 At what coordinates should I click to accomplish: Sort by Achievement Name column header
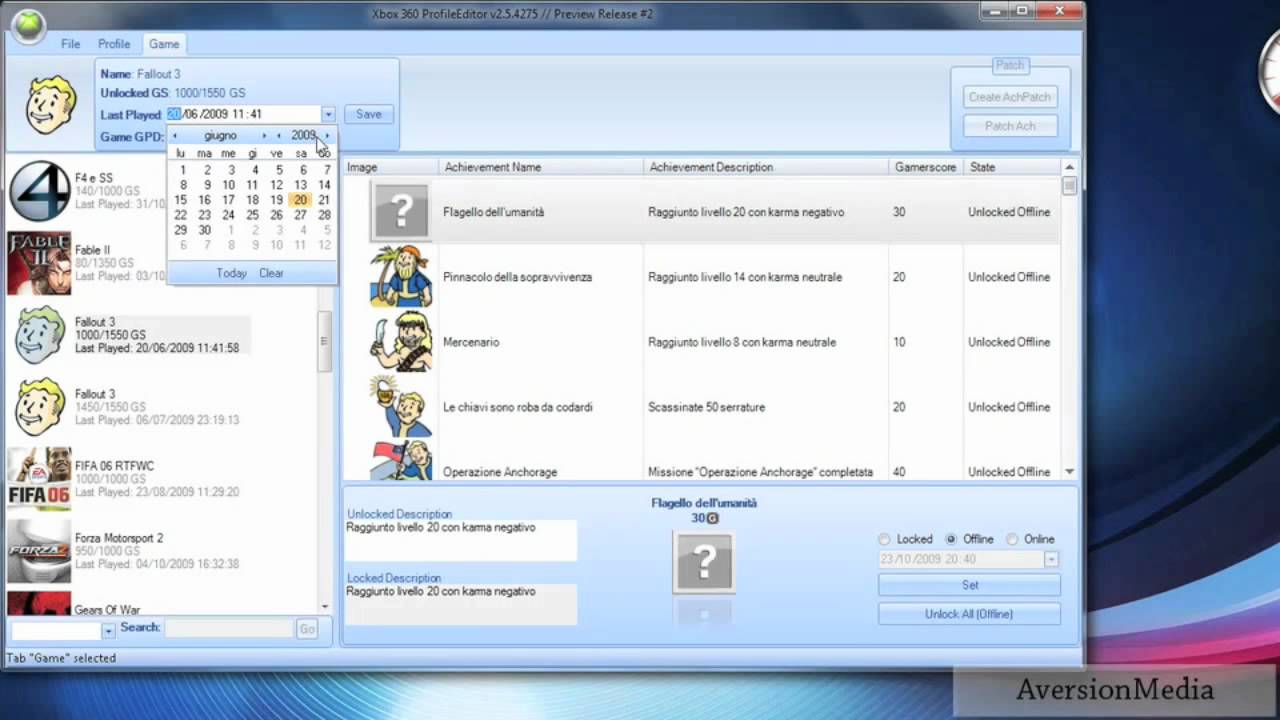[541, 167]
